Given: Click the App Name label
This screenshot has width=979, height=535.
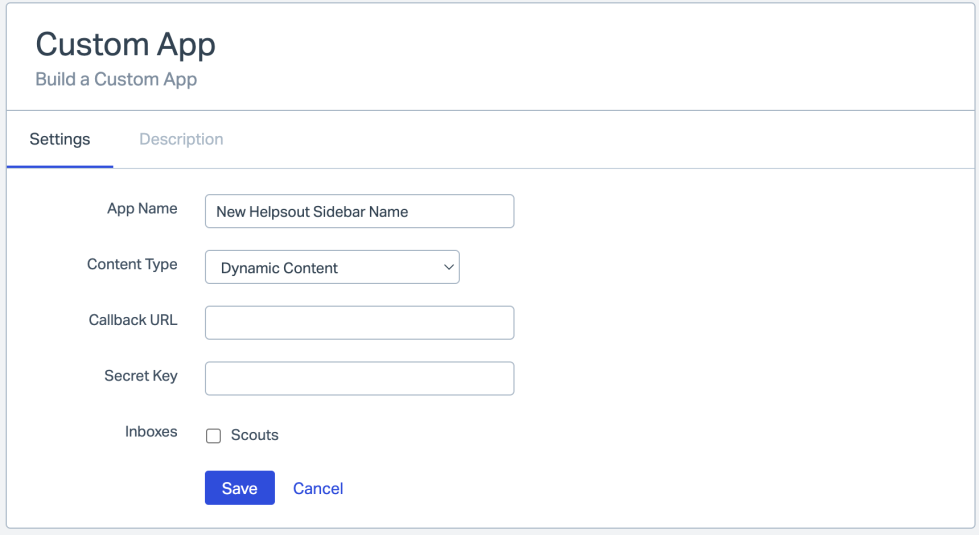Looking at the screenshot, I should click(x=142, y=208).
